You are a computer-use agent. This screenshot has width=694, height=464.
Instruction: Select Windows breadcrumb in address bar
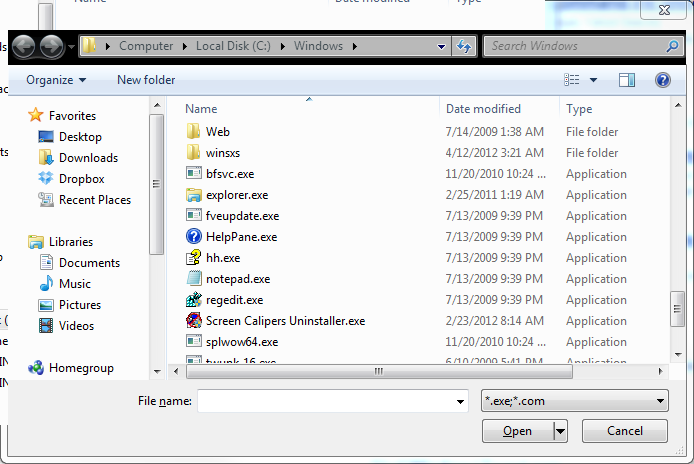tap(318, 46)
